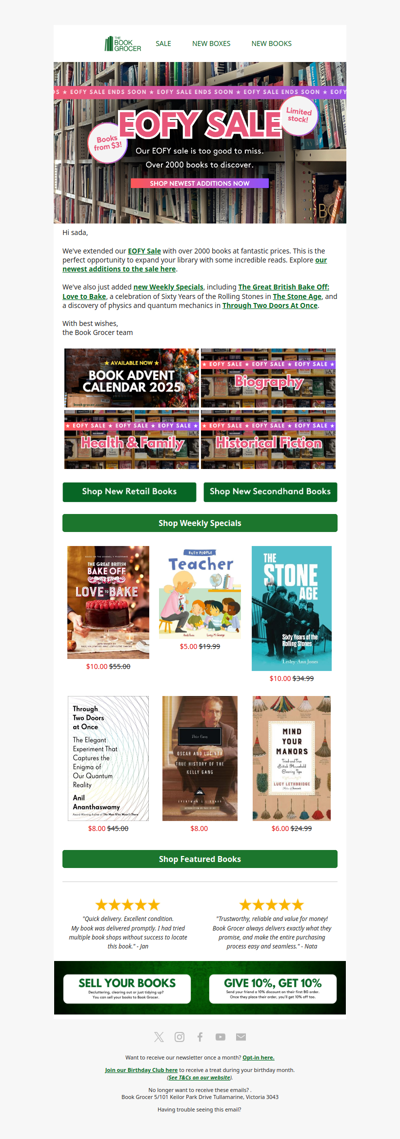The height and width of the screenshot is (1139, 400).
Task: Click Shop Featured Books button
Action: (x=200, y=859)
